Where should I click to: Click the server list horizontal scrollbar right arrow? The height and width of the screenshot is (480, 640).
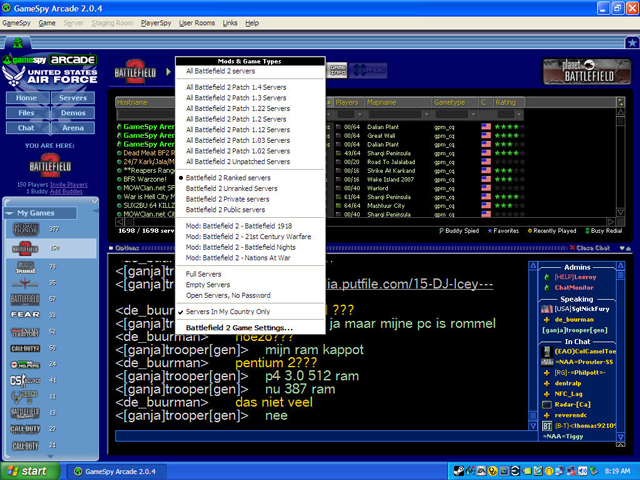pos(611,222)
